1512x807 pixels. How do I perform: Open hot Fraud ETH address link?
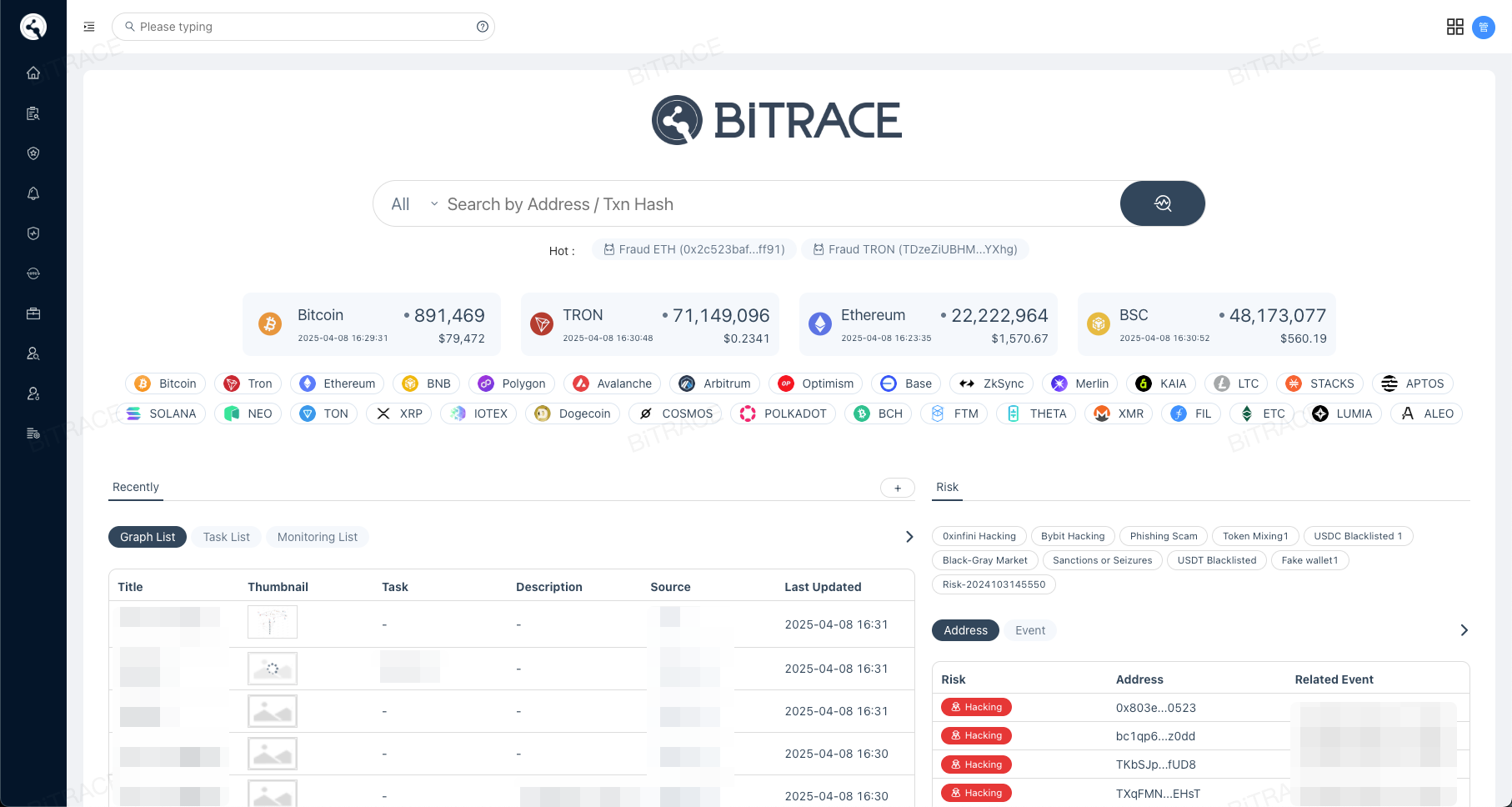coord(694,249)
